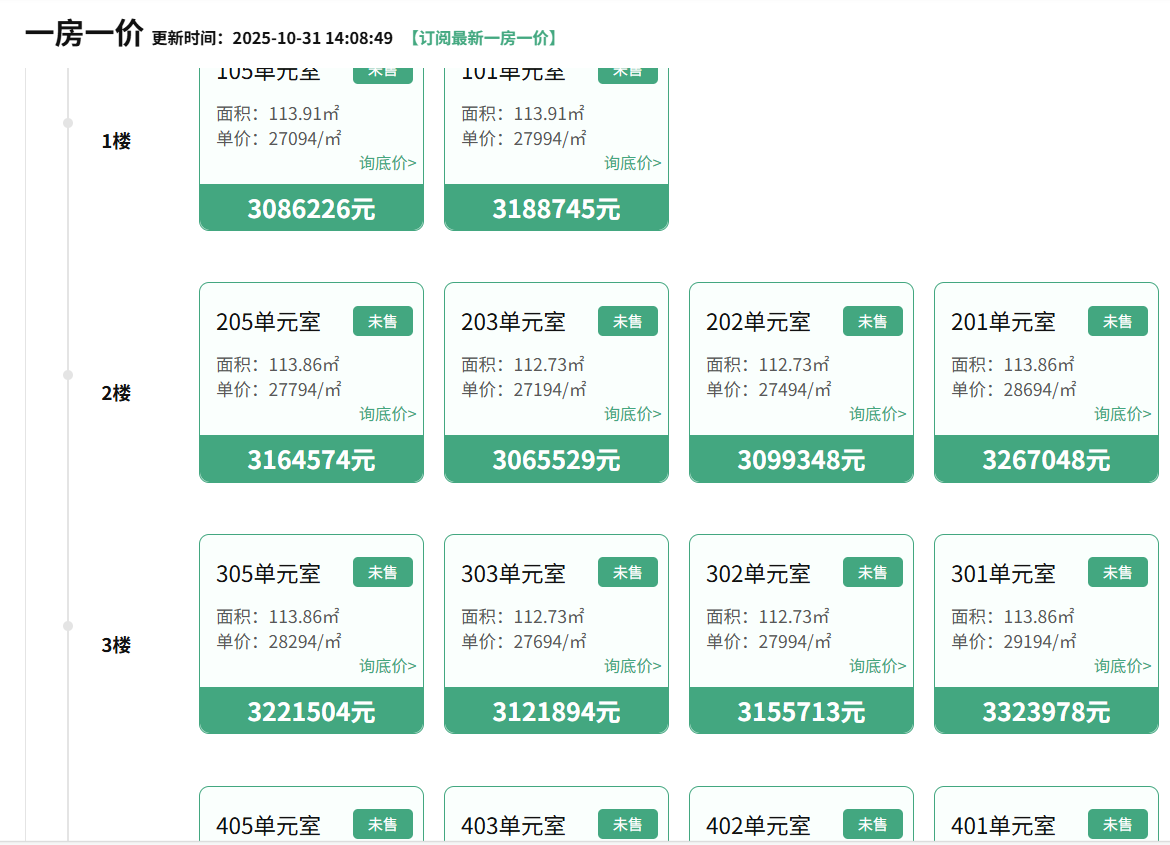Click 未售 badge on unit 303
1170x845 pixels.
(x=627, y=573)
